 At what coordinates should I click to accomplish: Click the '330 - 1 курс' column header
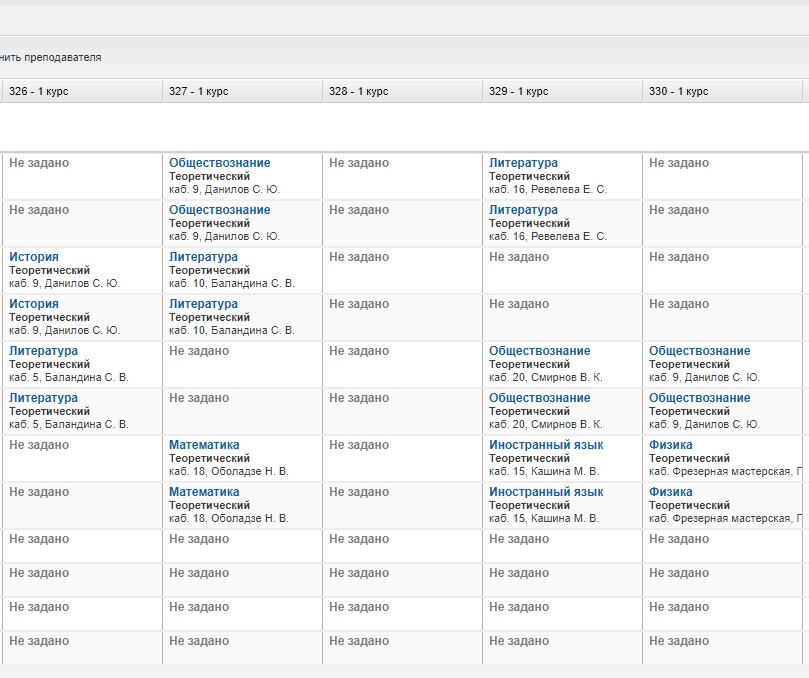click(679, 91)
